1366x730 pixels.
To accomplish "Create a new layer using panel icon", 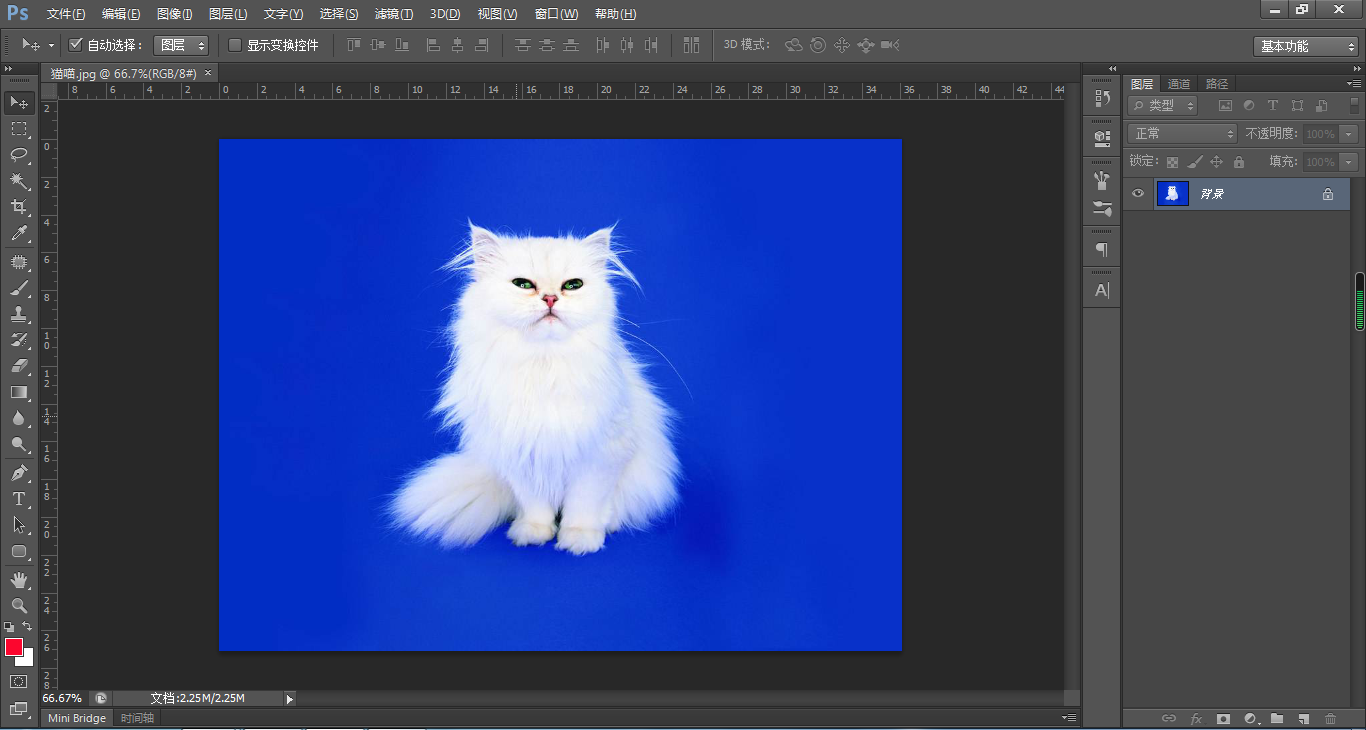I will (x=1303, y=718).
